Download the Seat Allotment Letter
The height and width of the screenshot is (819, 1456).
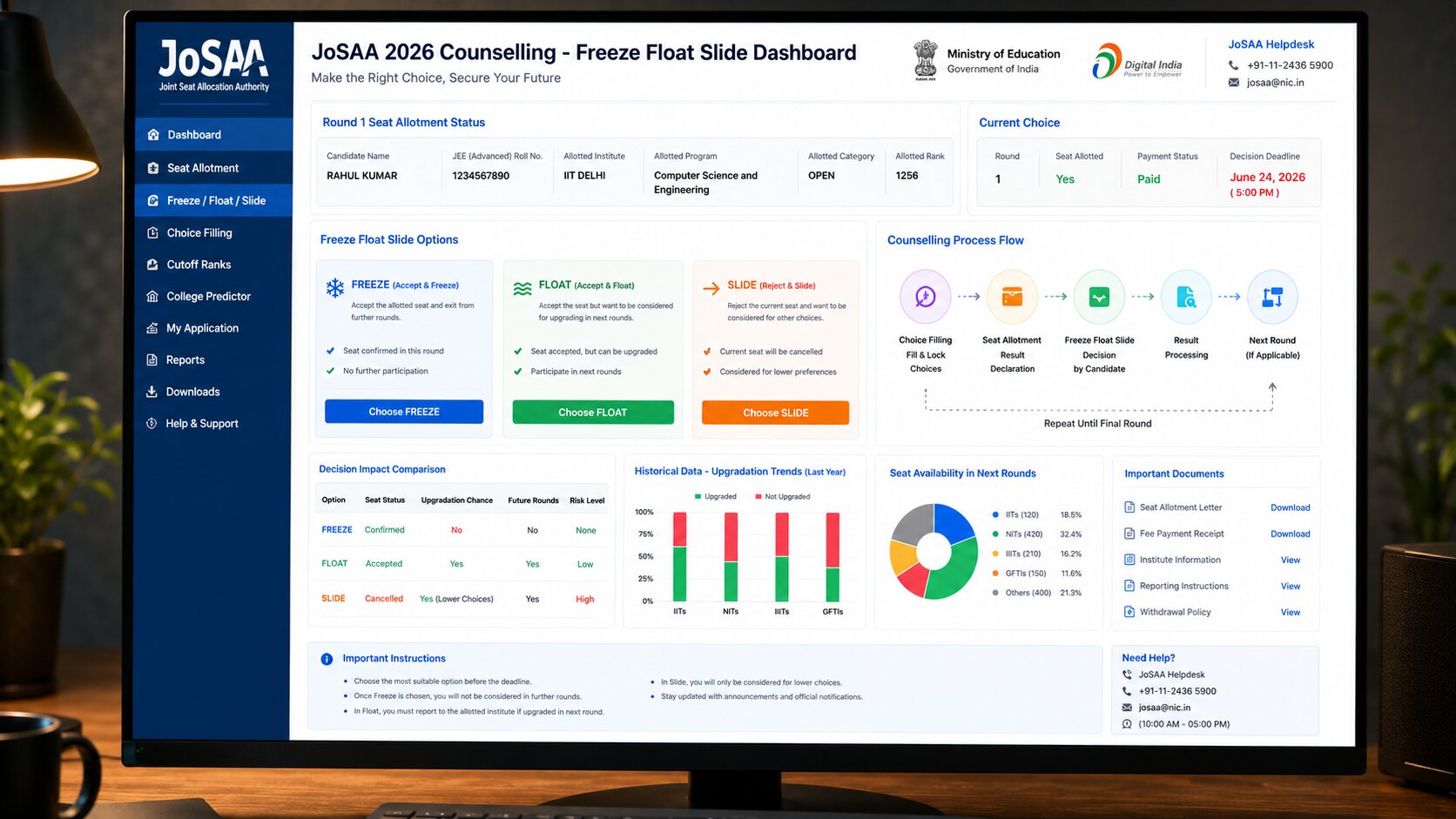tap(1290, 507)
